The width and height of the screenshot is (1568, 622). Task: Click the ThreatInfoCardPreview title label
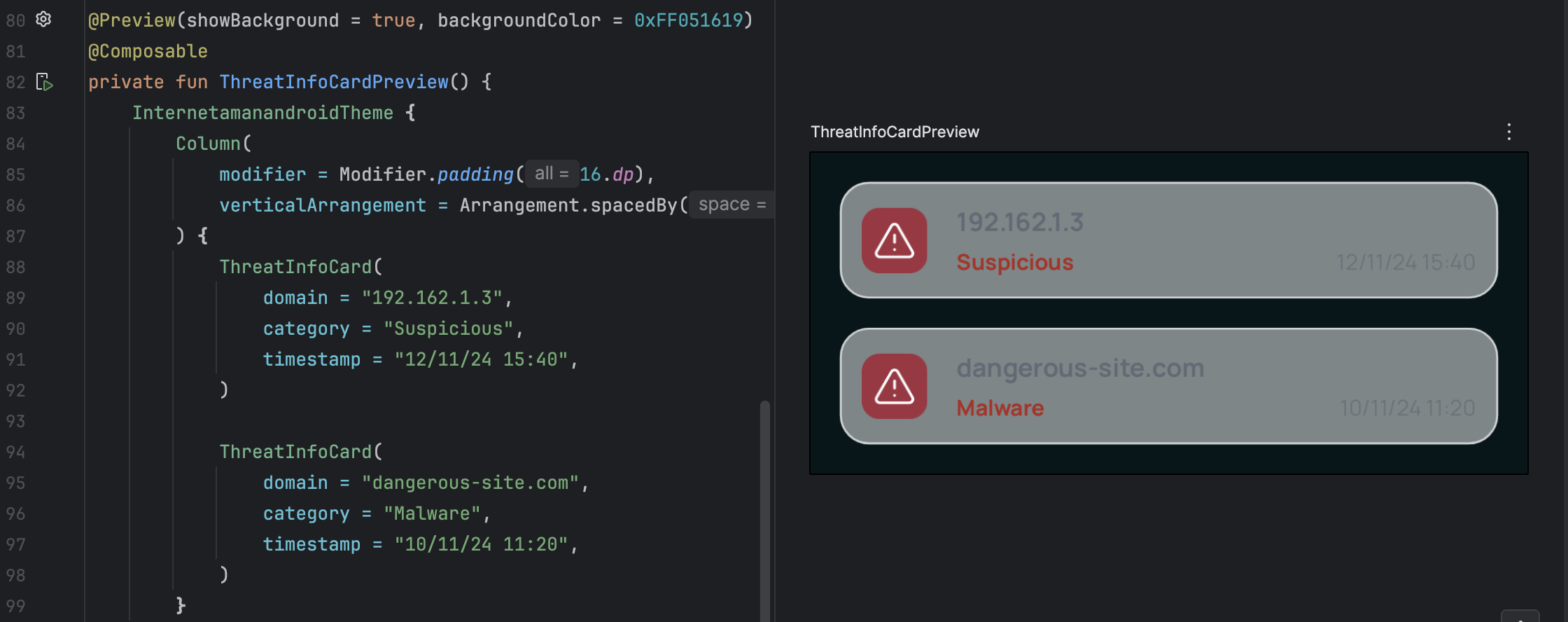[x=895, y=132]
